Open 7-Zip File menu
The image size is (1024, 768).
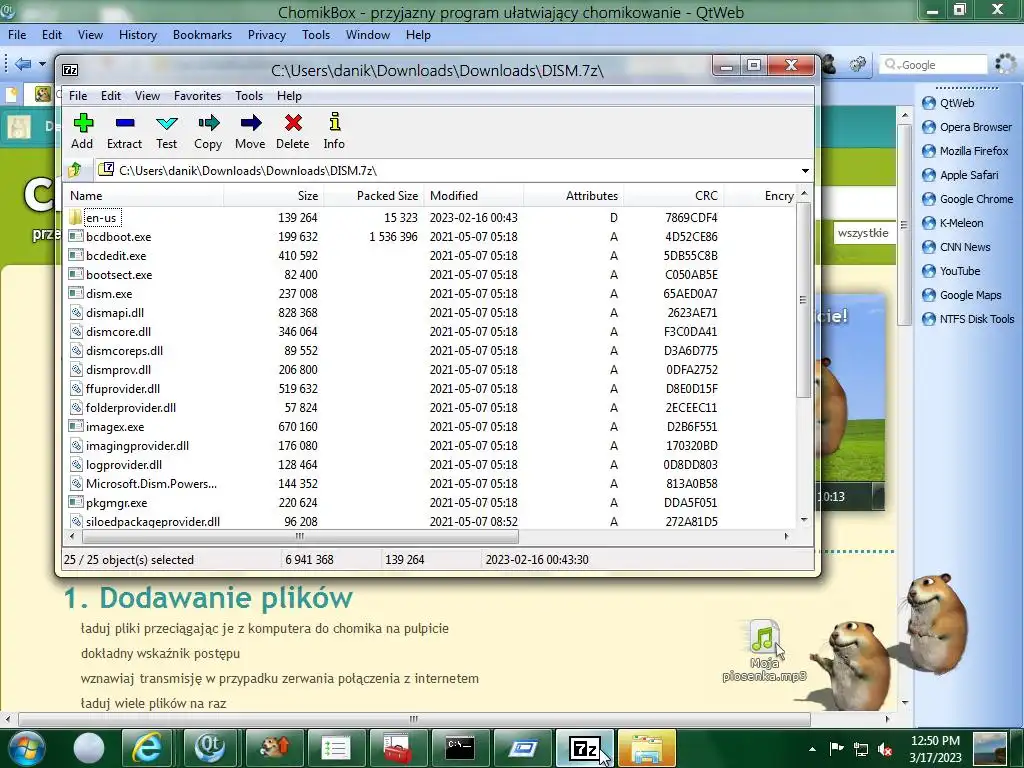click(x=78, y=96)
